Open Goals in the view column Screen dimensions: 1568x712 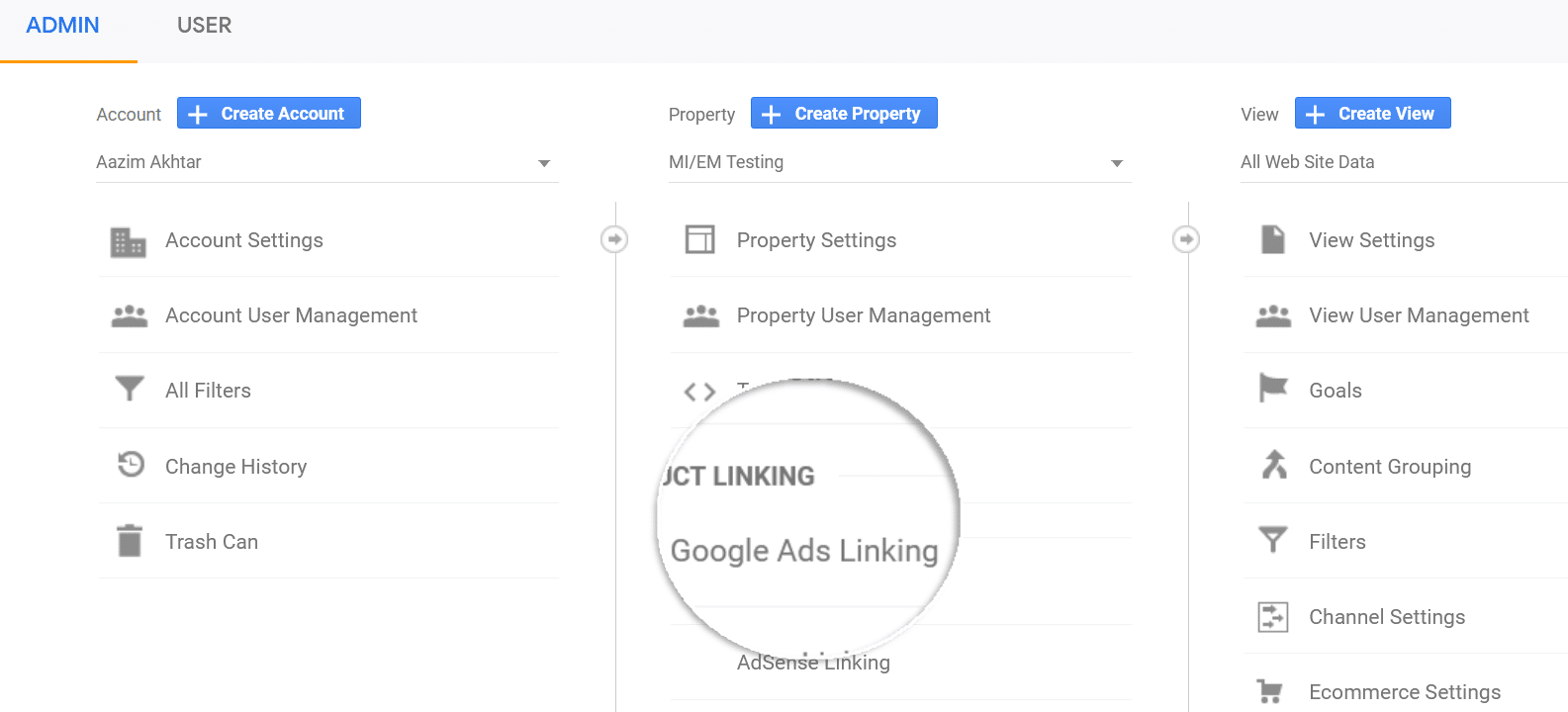click(x=1336, y=391)
